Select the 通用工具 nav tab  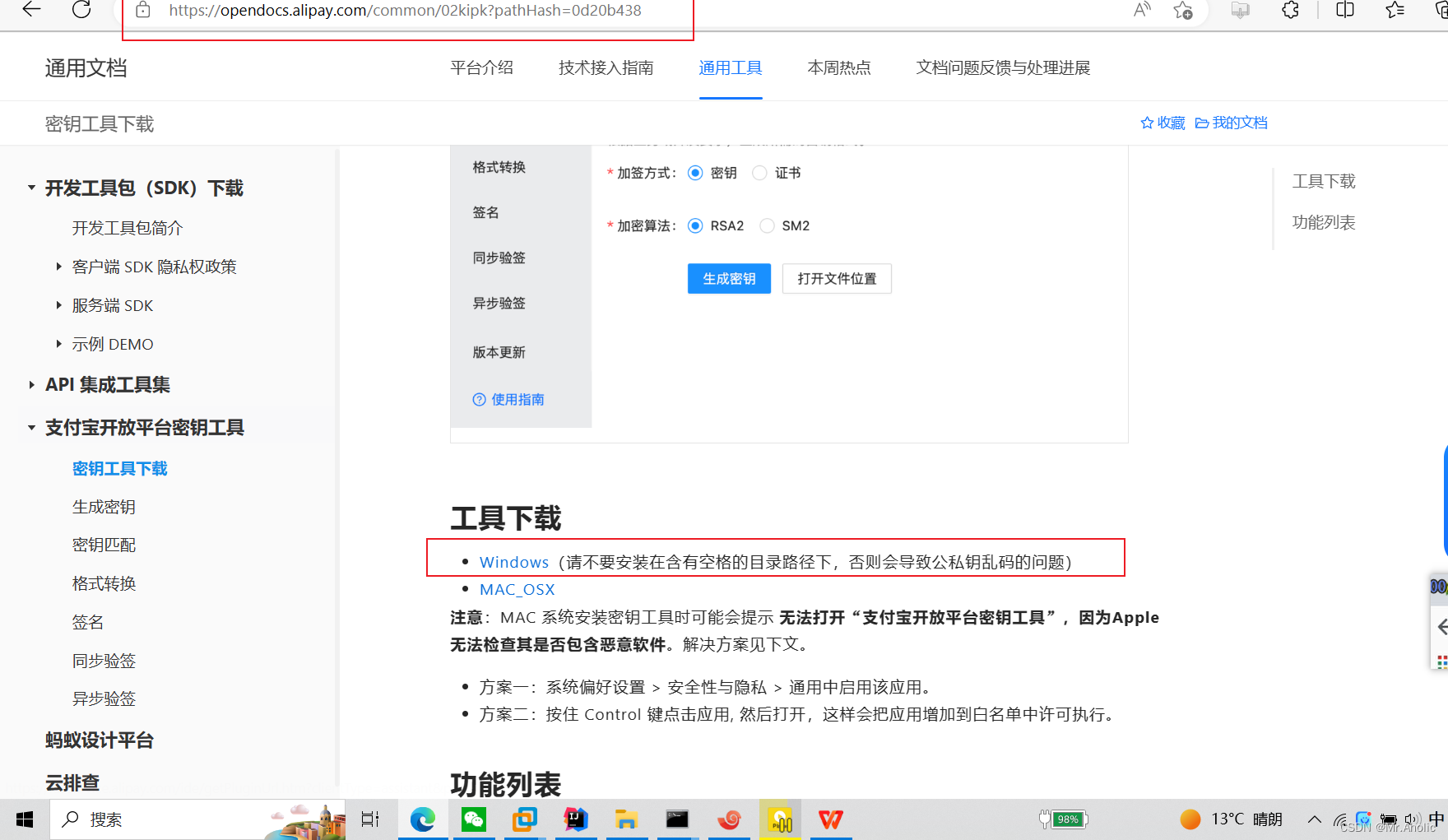pos(731,67)
